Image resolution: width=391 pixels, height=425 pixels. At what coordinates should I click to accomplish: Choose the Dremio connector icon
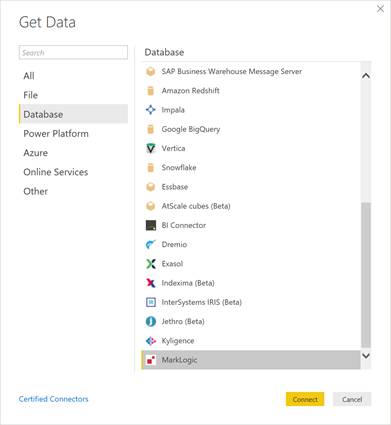click(151, 244)
